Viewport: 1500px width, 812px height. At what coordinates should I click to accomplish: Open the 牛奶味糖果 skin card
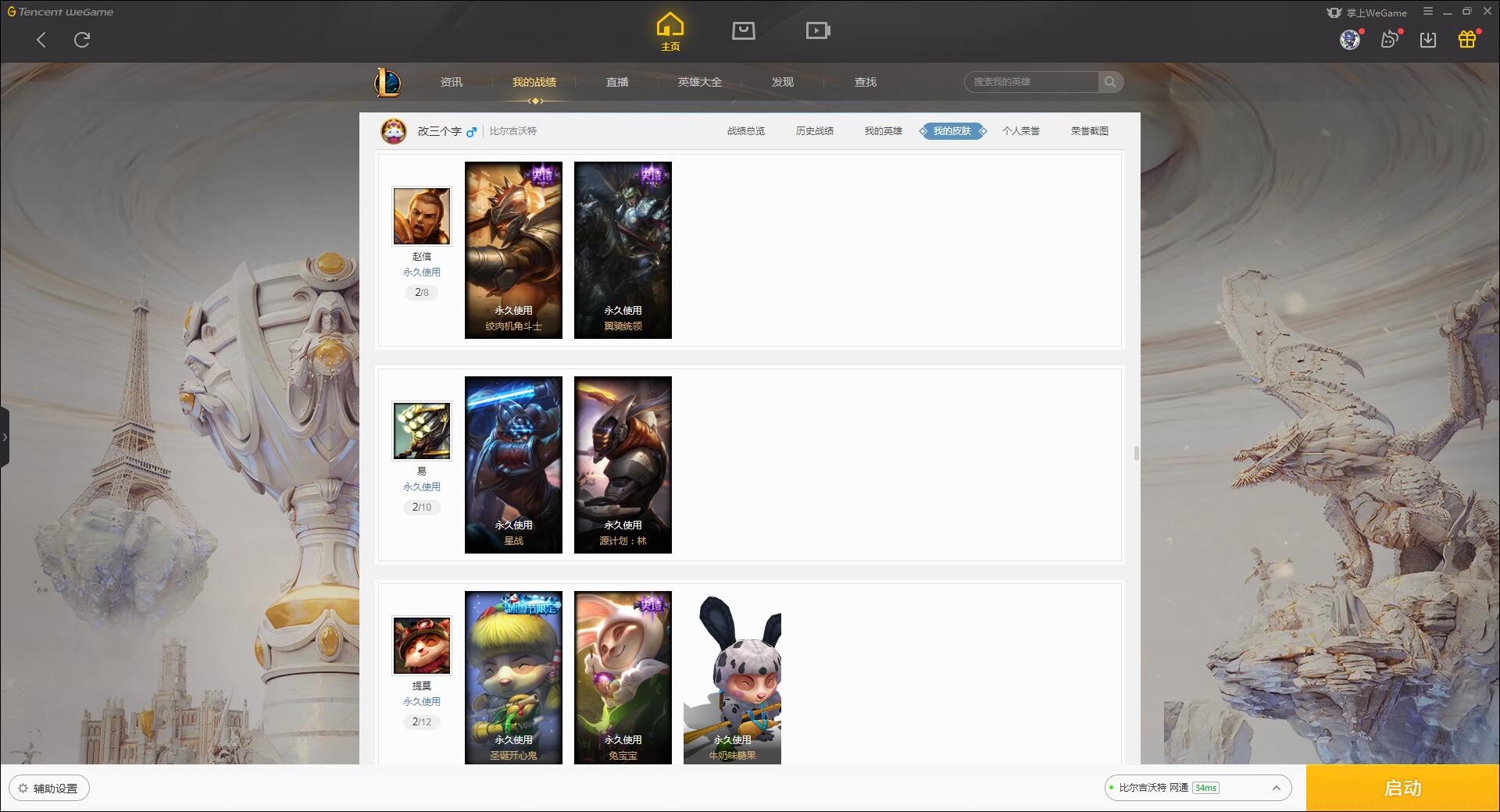[x=732, y=678]
